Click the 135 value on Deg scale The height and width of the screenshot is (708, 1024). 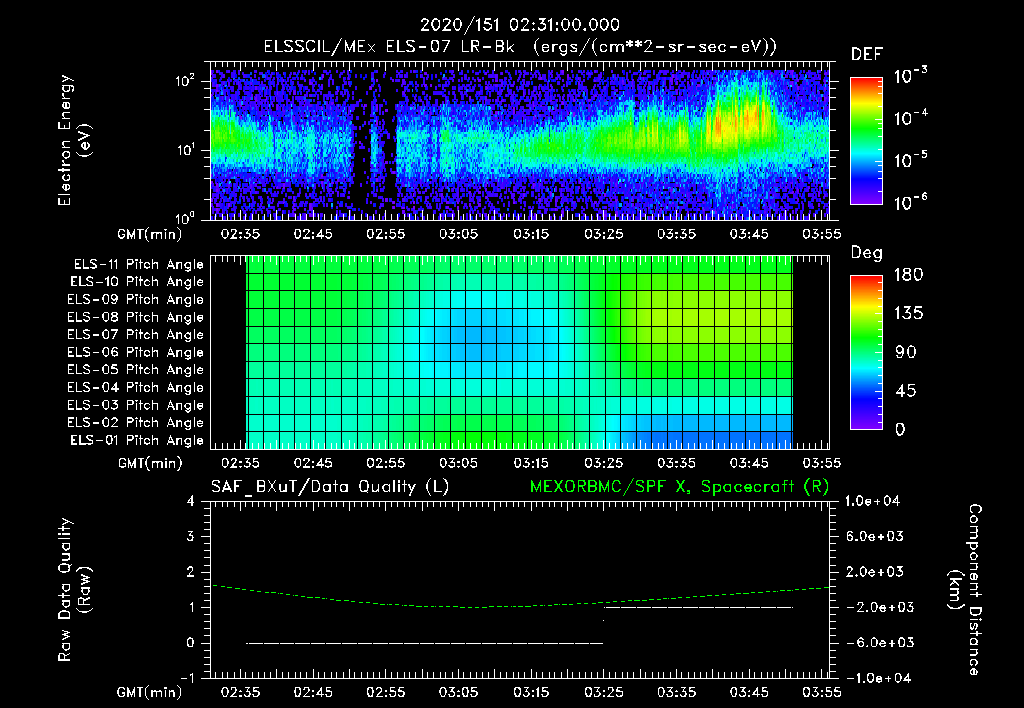pos(908,314)
